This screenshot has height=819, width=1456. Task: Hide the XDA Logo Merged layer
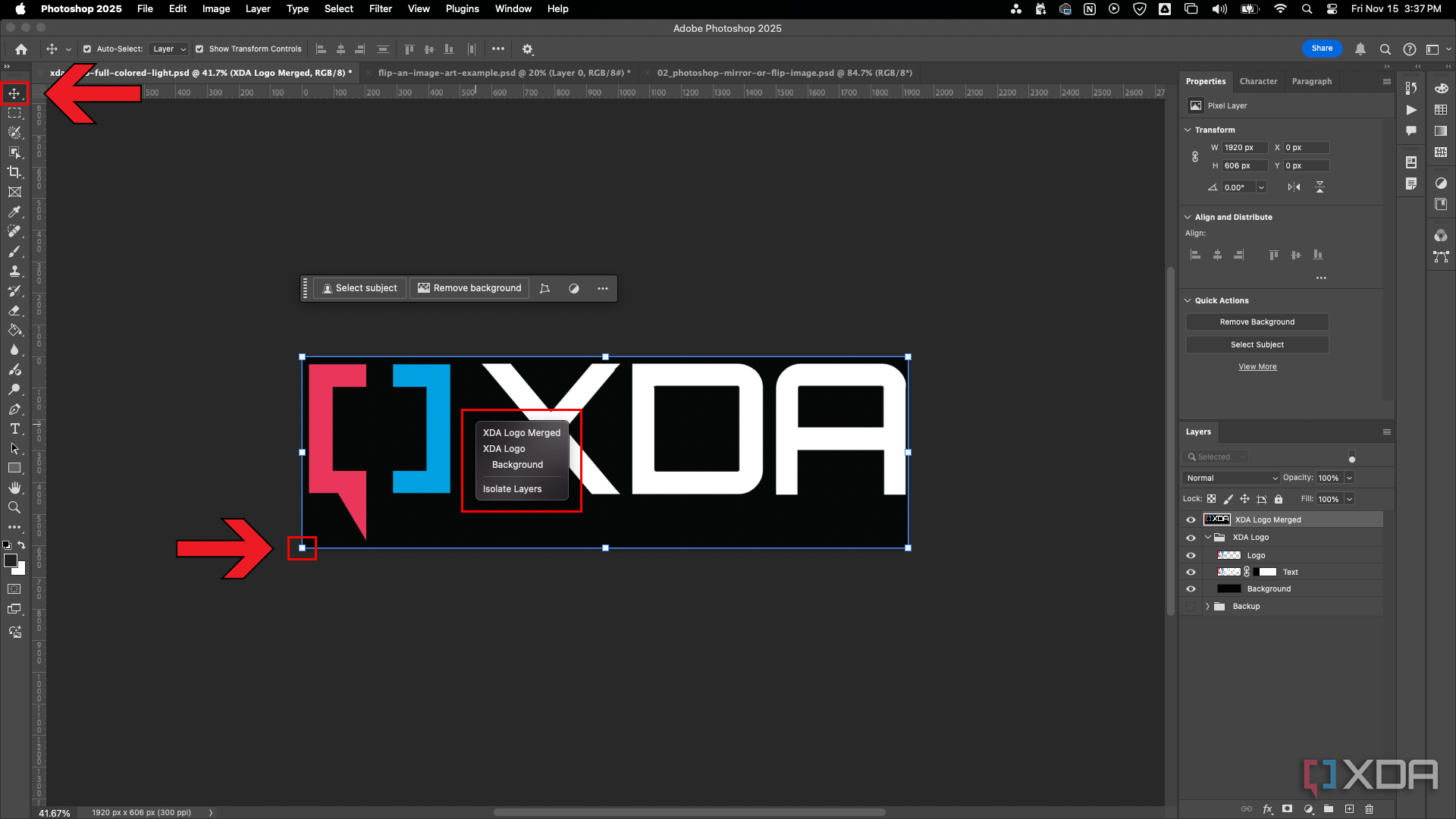click(1191, 520)
